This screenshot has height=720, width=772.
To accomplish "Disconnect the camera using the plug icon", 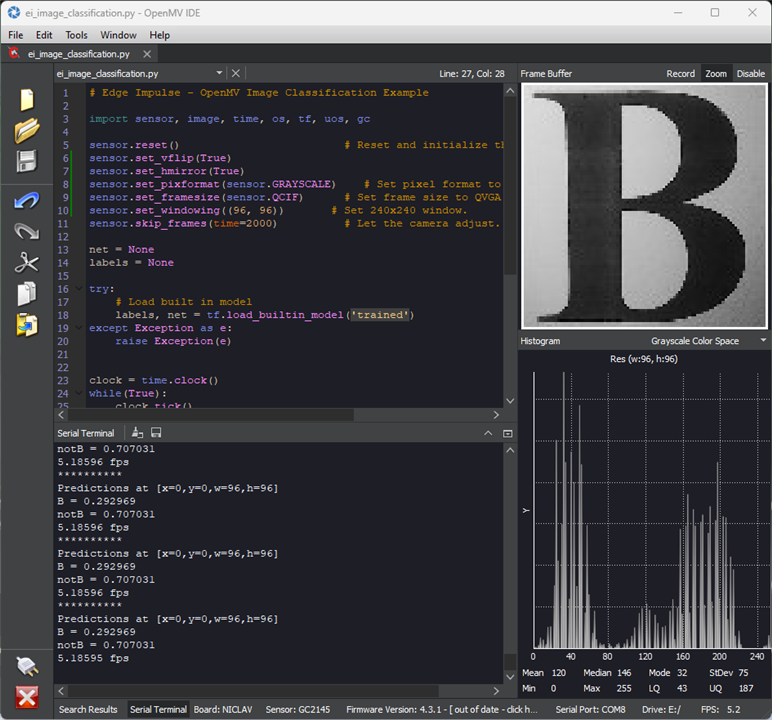I will (x=27, y=667).
